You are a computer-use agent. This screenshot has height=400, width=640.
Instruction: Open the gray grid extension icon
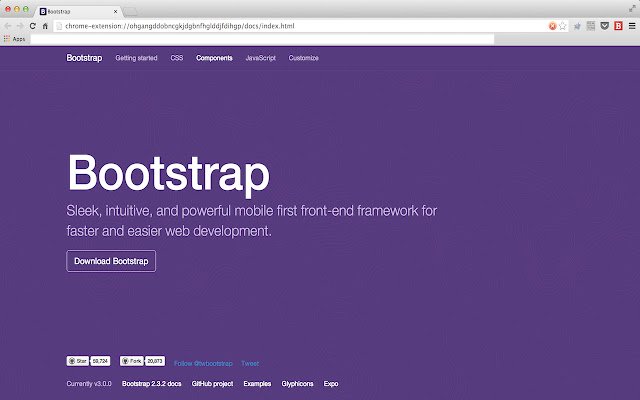pyautogui.click(x=591, y=26)
